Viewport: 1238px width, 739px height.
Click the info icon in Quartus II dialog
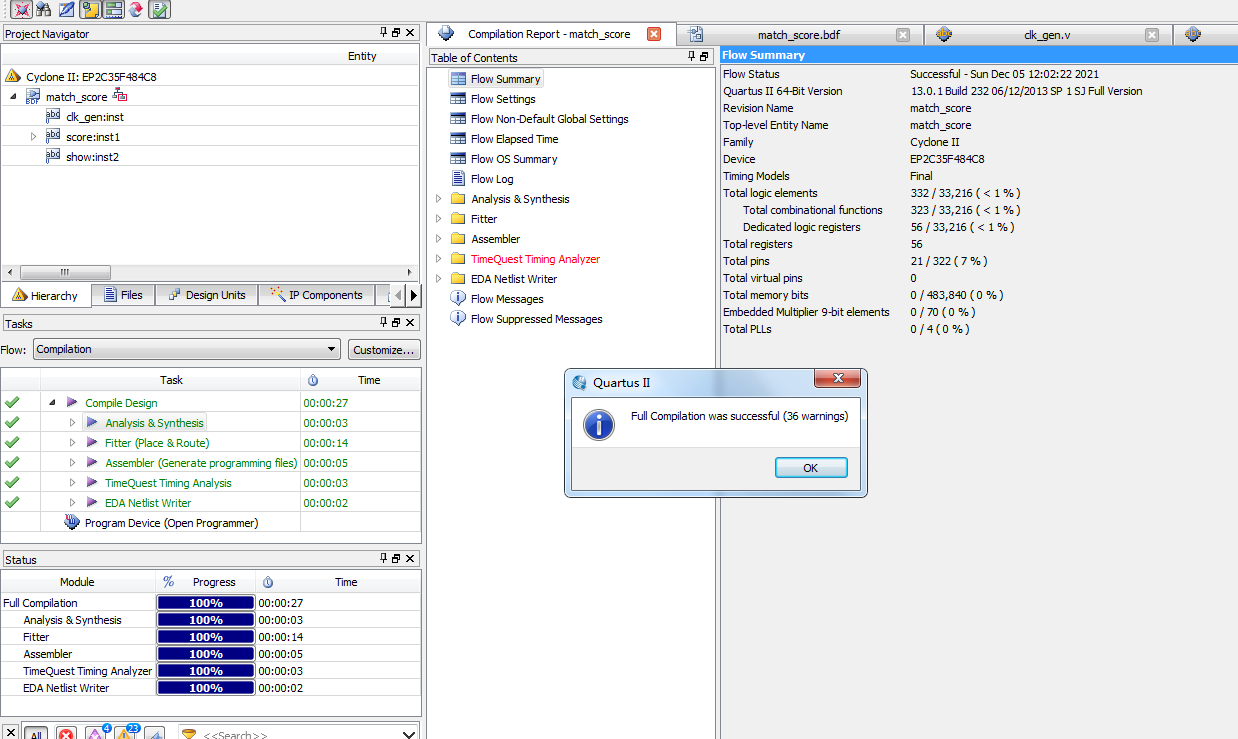(598, 424)
